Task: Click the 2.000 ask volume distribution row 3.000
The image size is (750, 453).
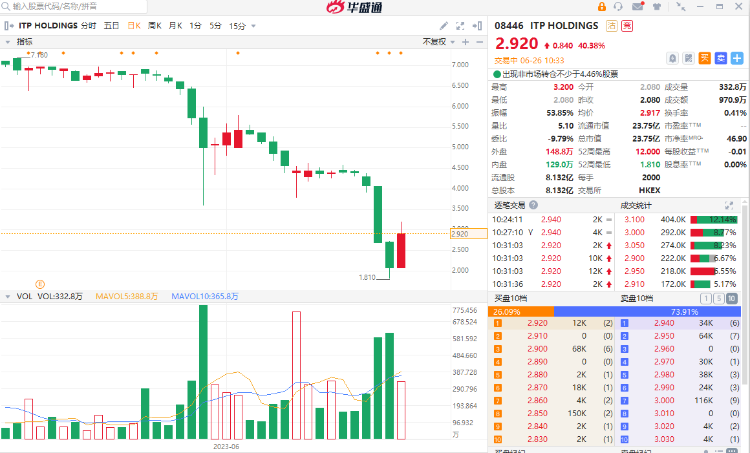Action: tap(680, 232)
